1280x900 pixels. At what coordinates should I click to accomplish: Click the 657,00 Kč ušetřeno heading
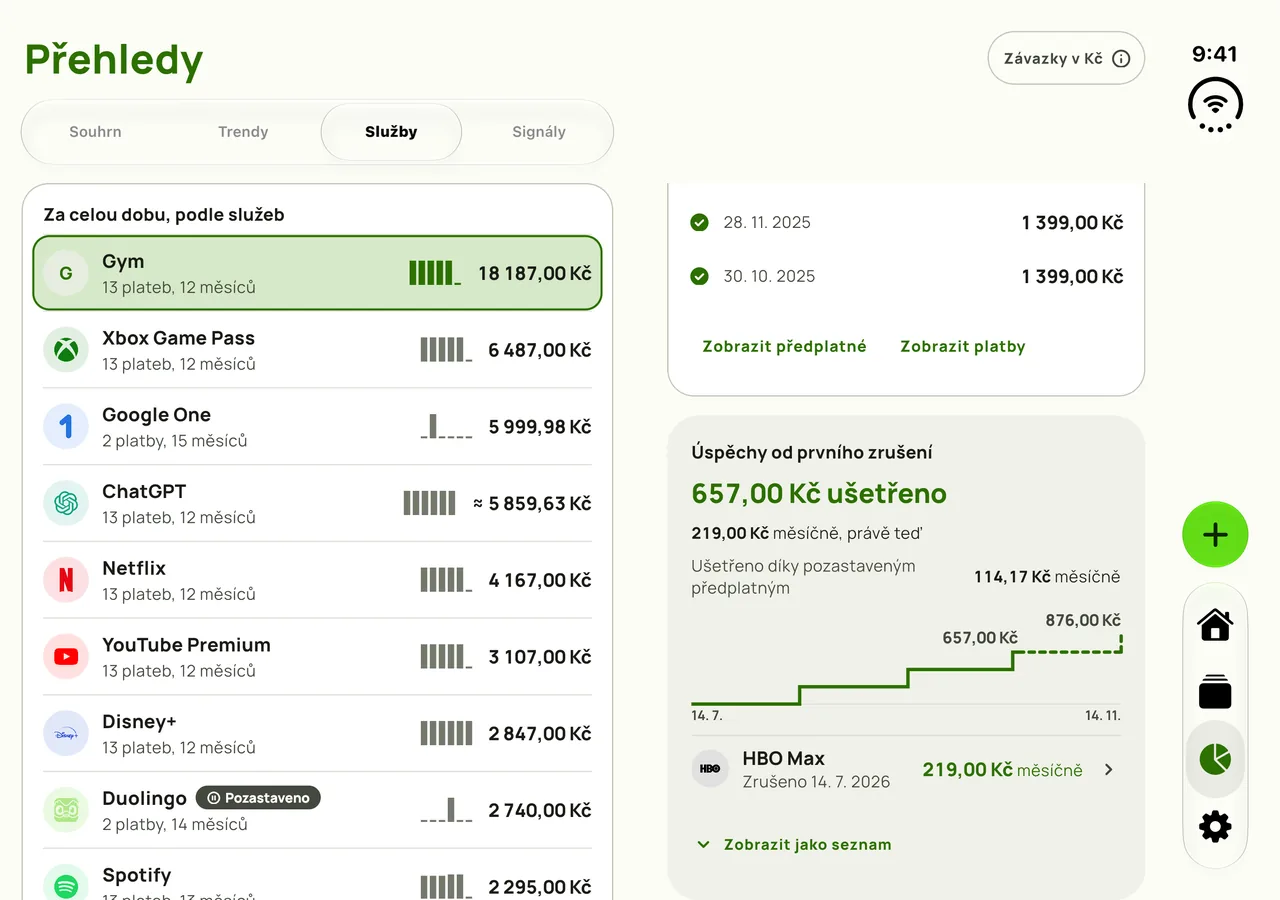click(819, 493)
